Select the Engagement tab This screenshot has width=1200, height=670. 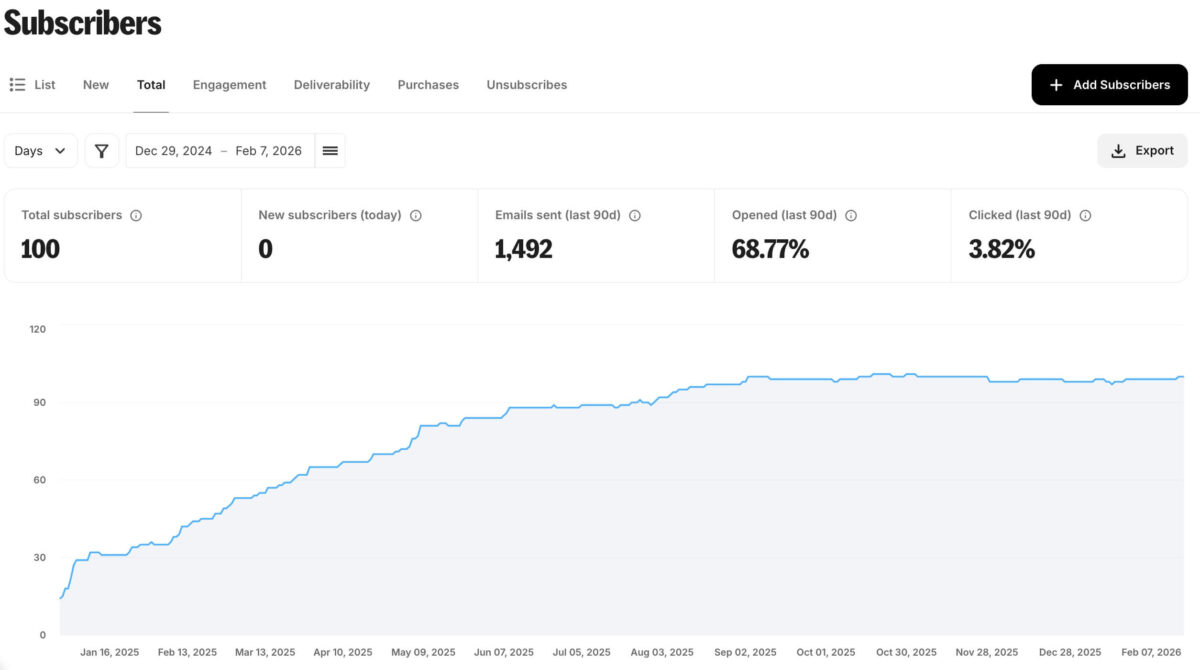pos(229,85)
